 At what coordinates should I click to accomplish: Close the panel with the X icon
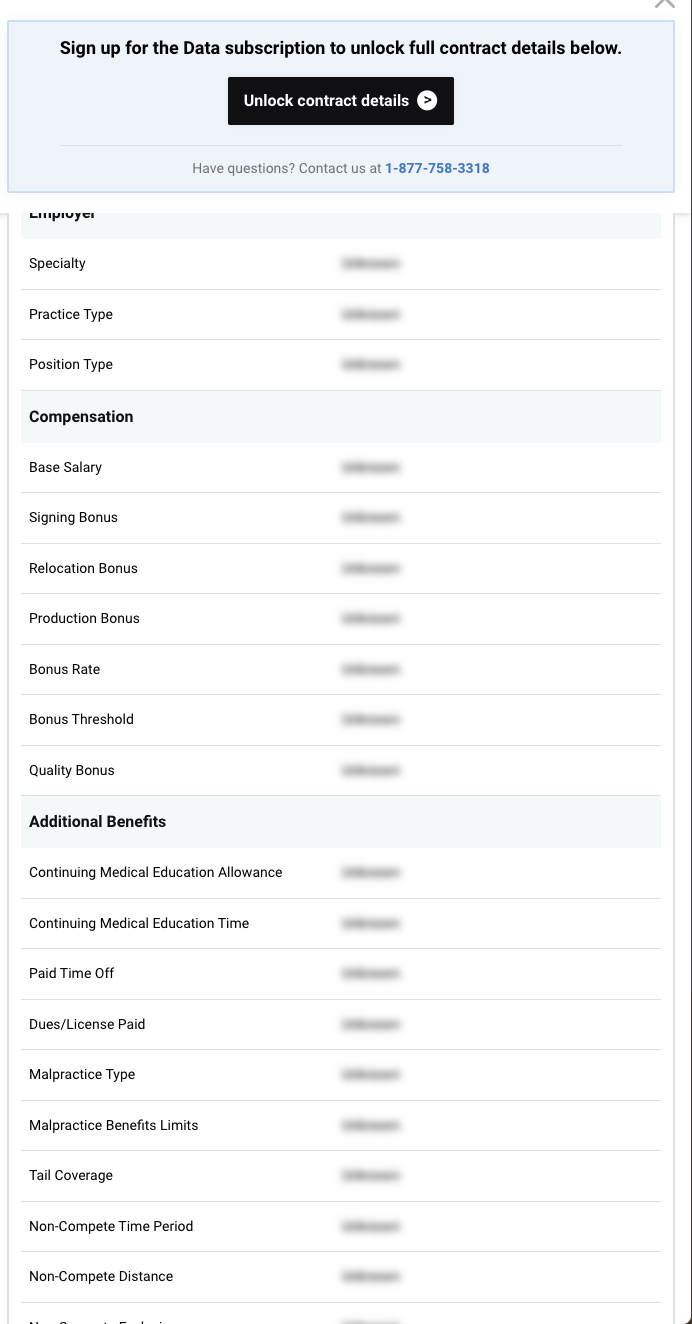[665, 3]
